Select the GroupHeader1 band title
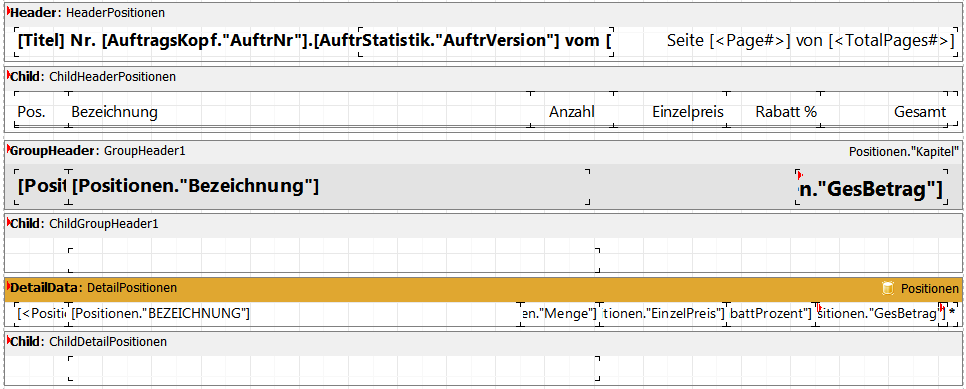 [x=97, y=151]
